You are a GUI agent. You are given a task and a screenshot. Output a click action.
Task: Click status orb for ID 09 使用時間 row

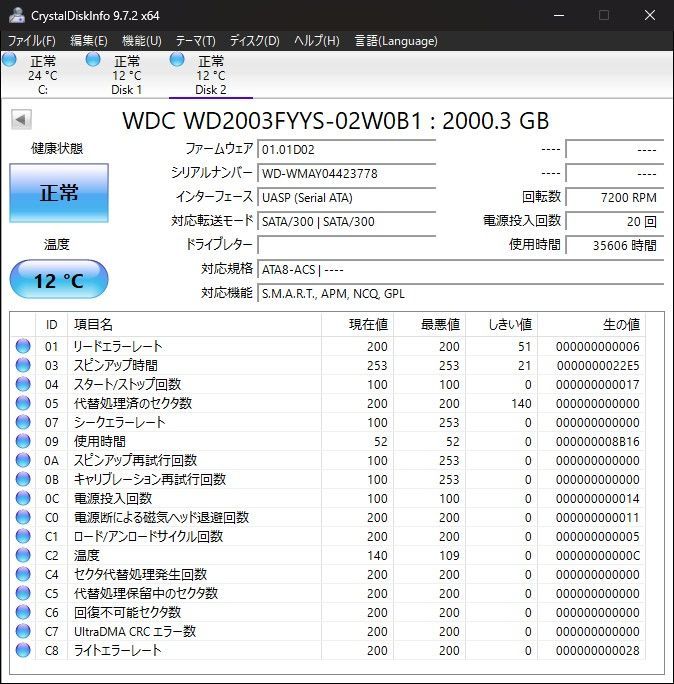23,441
